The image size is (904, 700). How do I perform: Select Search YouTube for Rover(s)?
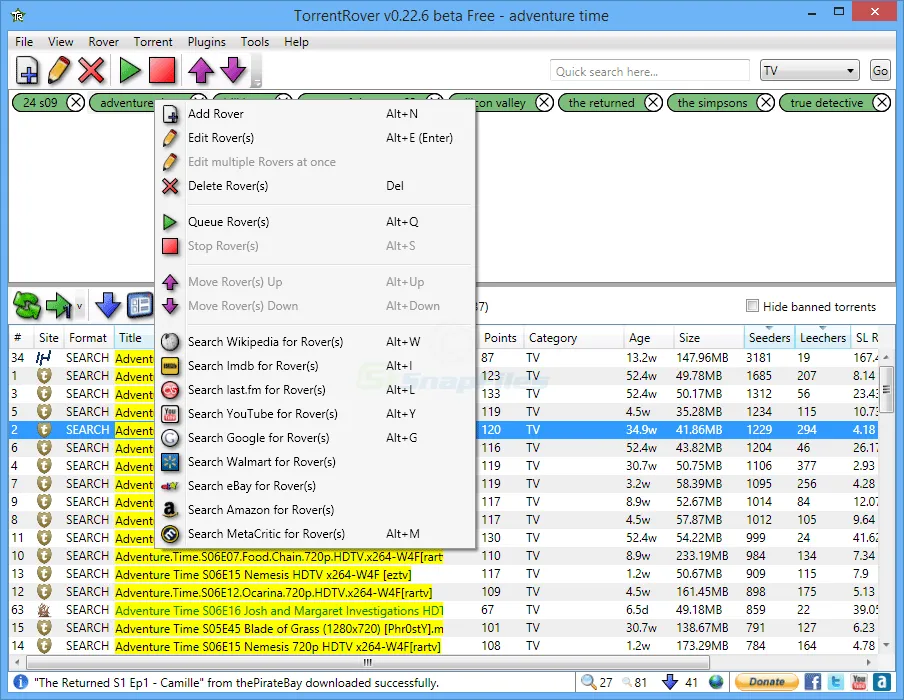click(x=315, y=414)
